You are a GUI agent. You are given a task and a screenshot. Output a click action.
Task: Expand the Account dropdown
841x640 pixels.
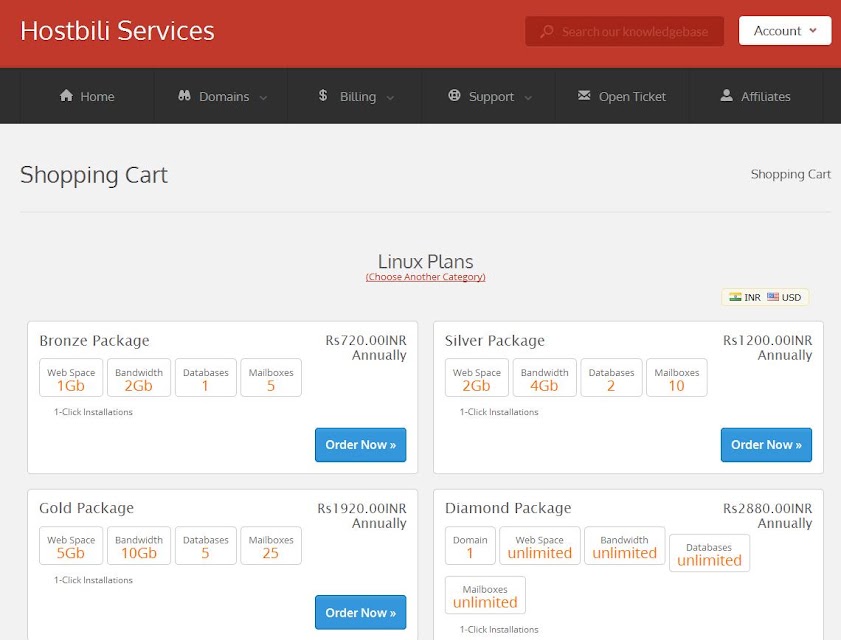pos(785,31)
